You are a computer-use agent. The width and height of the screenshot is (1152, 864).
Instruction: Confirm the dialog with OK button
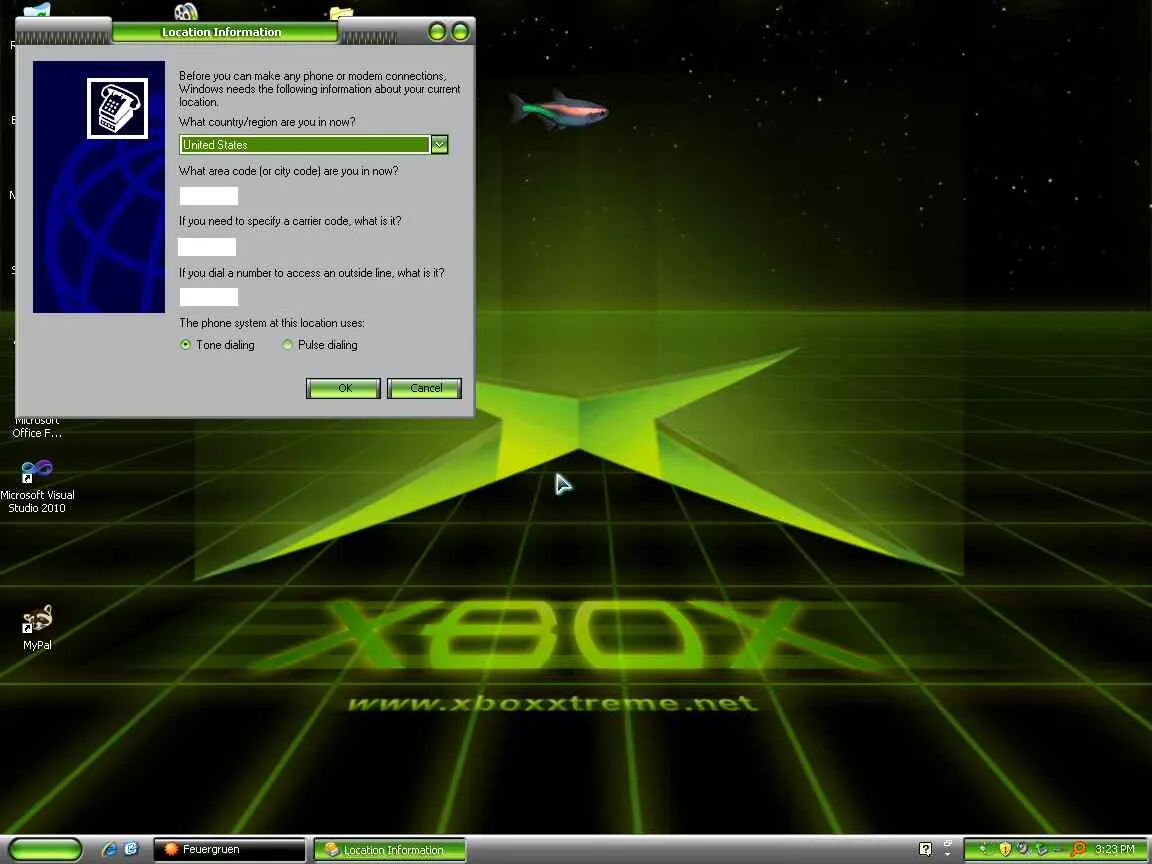pos(344,388)
